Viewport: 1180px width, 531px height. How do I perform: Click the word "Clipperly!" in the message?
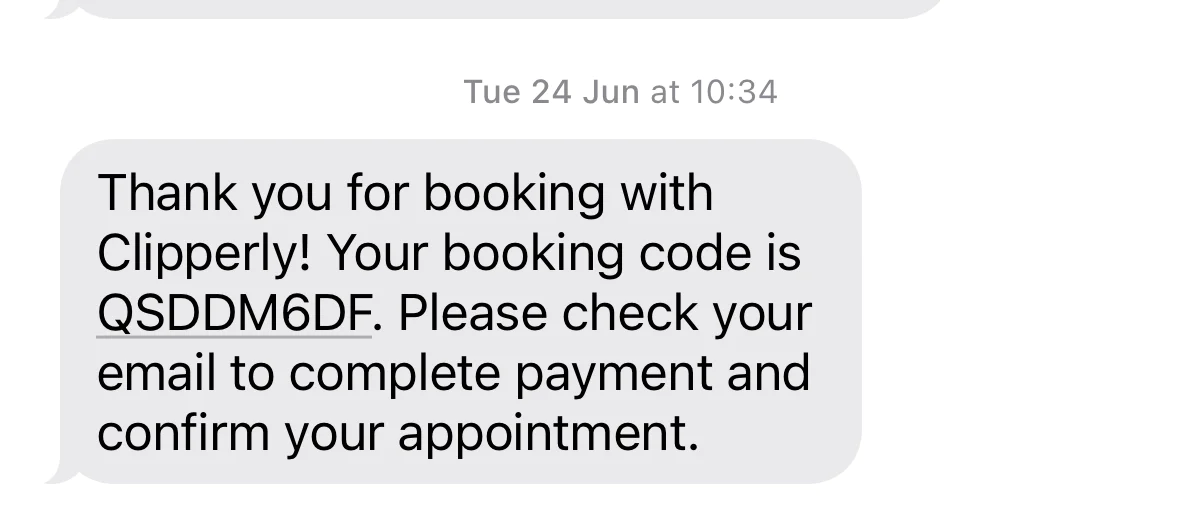203,254
